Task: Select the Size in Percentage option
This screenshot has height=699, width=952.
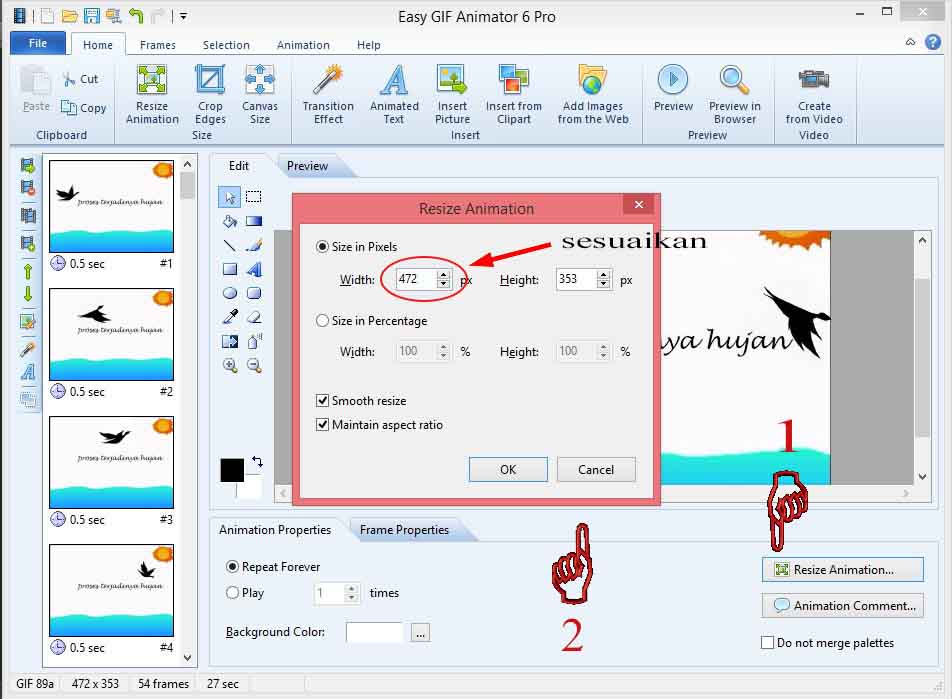Action: pos(323,322)
